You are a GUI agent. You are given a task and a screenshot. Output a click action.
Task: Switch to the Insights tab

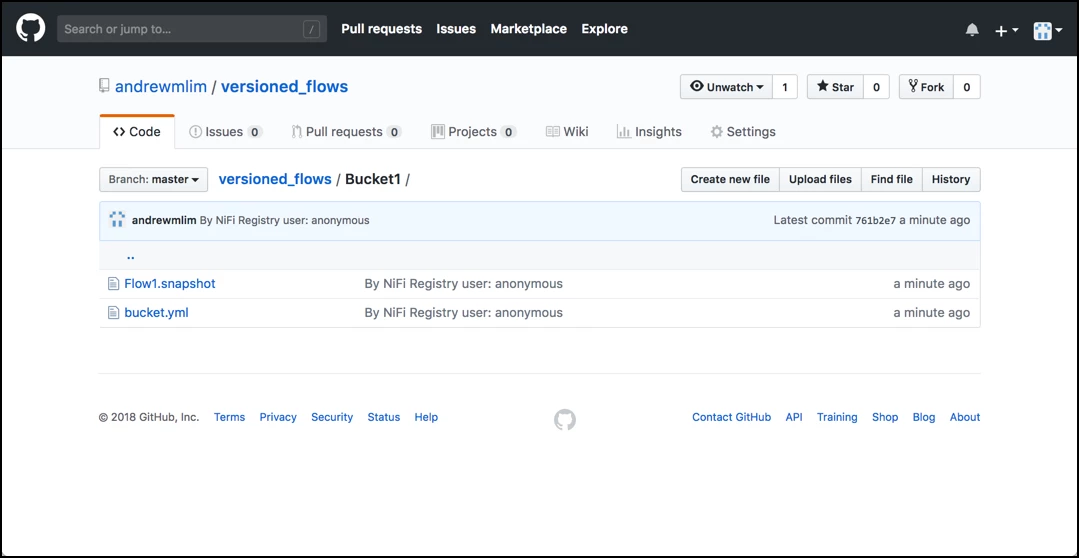[649, 131]
